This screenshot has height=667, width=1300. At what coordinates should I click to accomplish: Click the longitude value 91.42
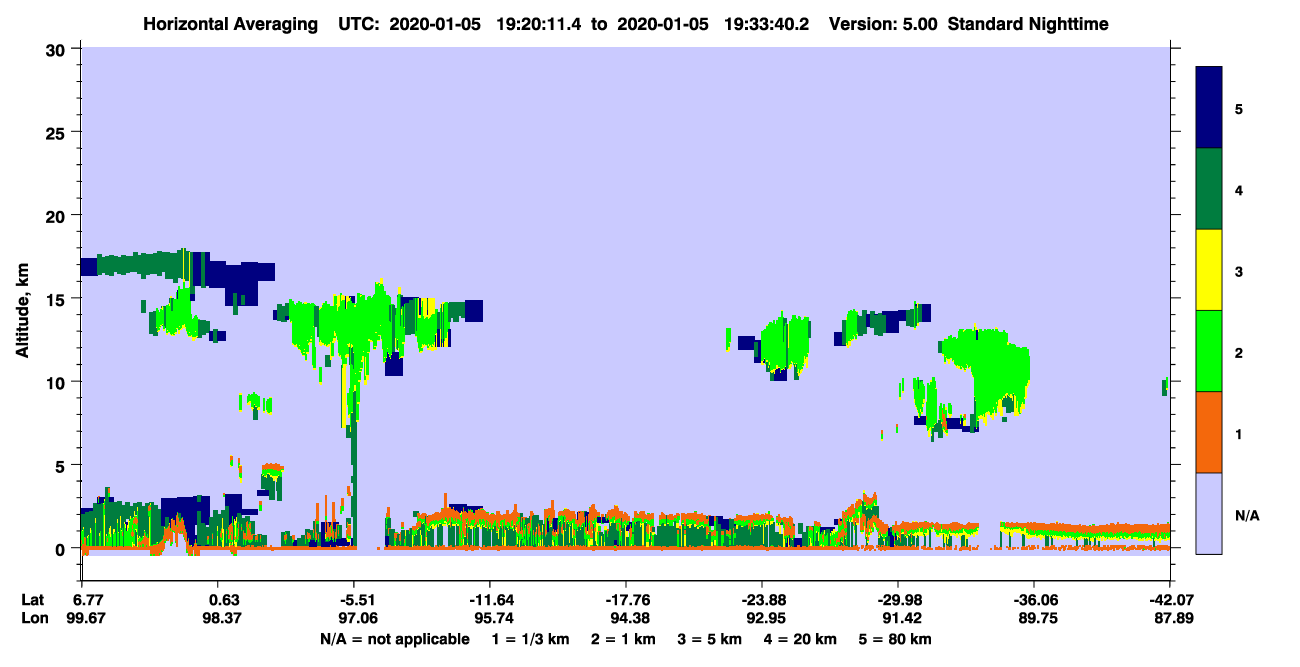point(902,619)
